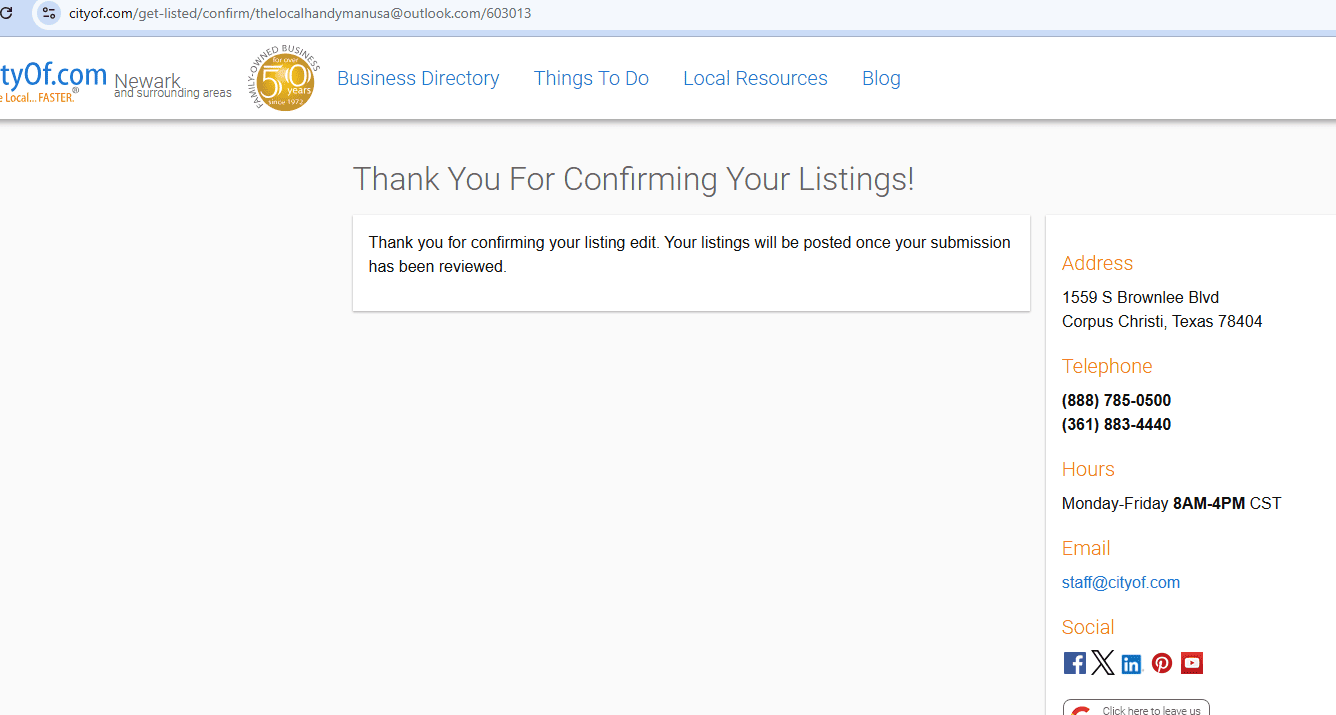Image resolution: width=1336 pixels, height=715 pixels.
Task: Open the Facebook social icon
Action: click(1075, 663)
